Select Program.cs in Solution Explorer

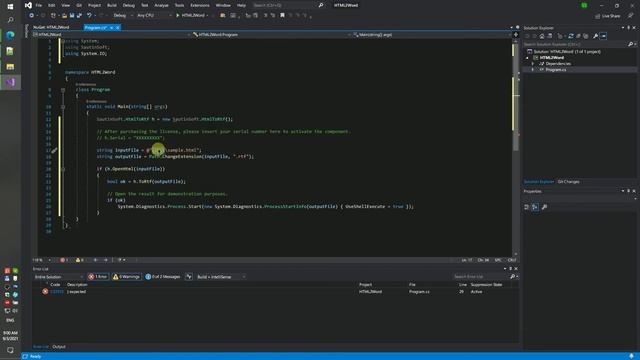pos(556,70)
